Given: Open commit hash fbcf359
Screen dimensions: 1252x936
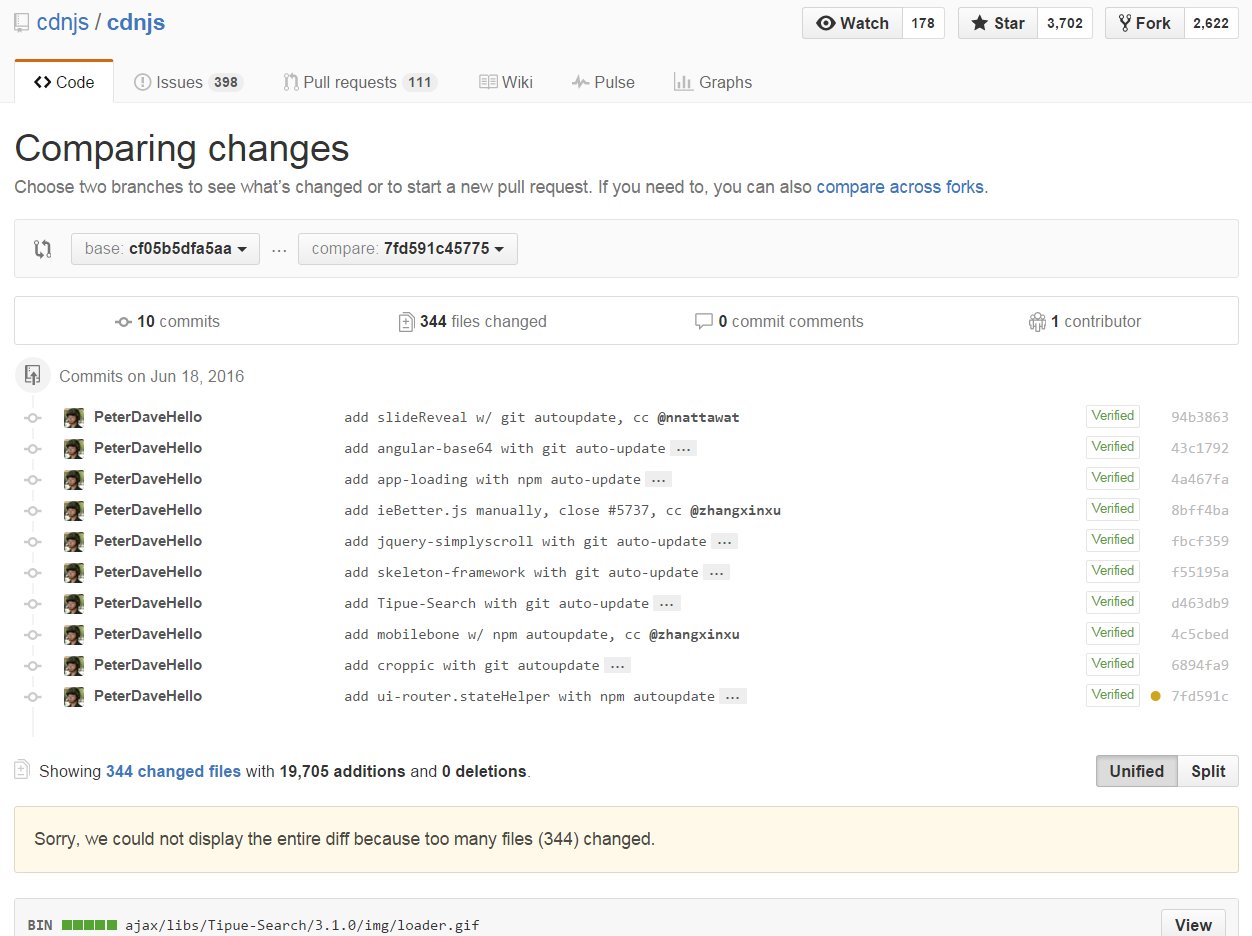Looking at the screenshot, I should tap(1200, 541).
